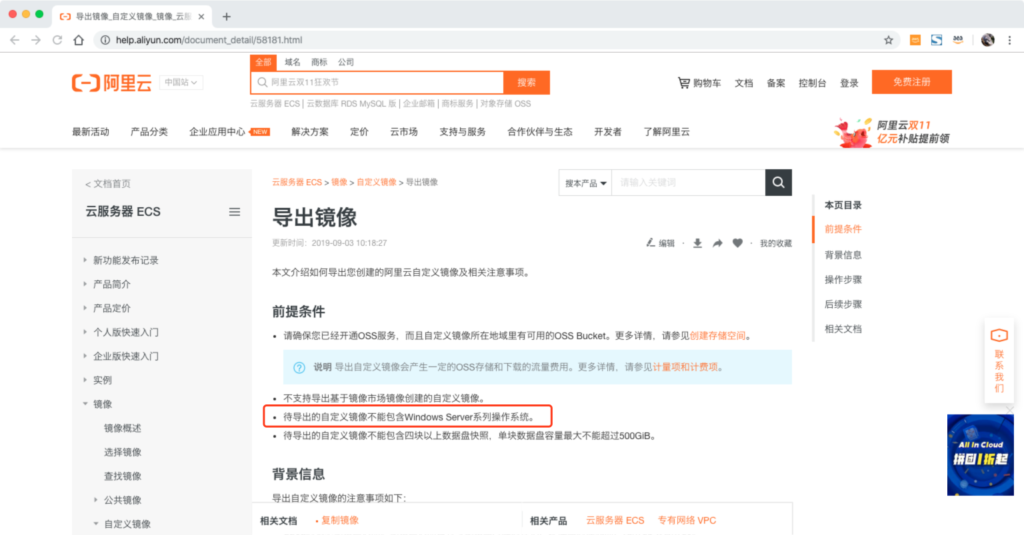Open the shopping cart (购物车)
Screen dimensions: 1024x535
699,83
